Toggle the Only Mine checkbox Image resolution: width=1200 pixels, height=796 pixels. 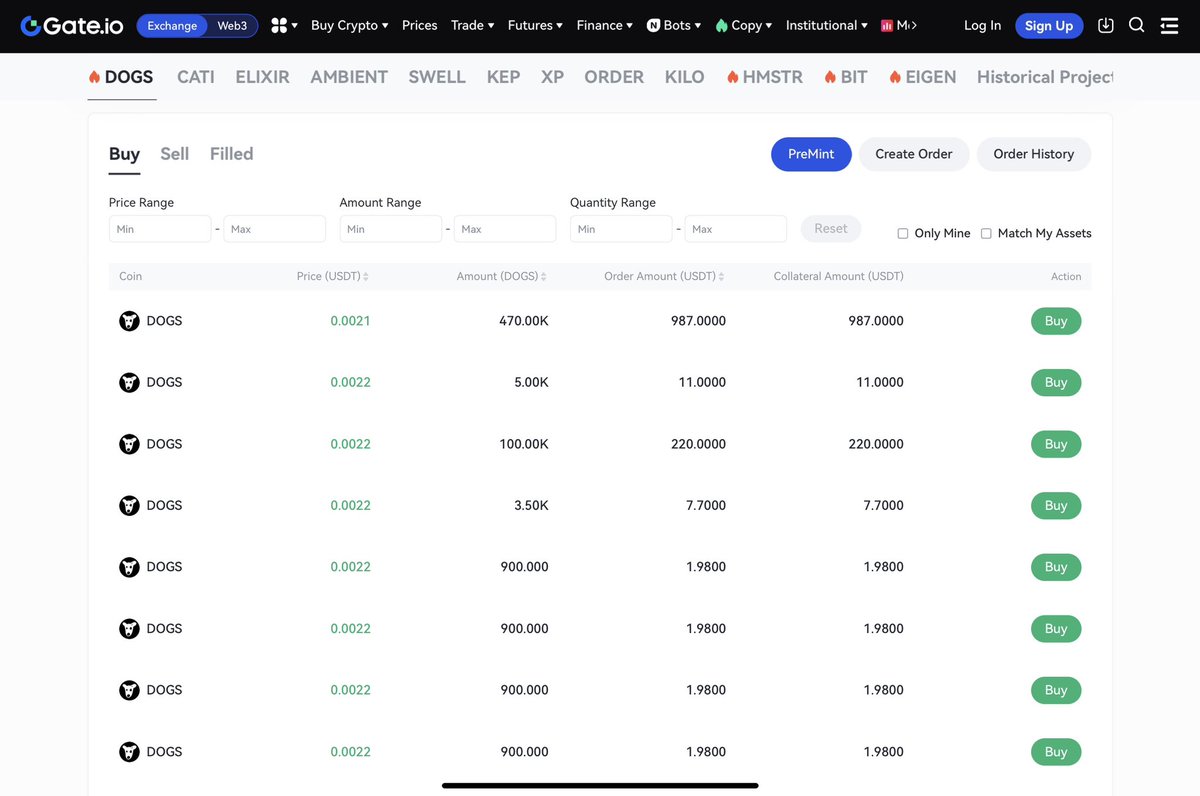point(903,233)
